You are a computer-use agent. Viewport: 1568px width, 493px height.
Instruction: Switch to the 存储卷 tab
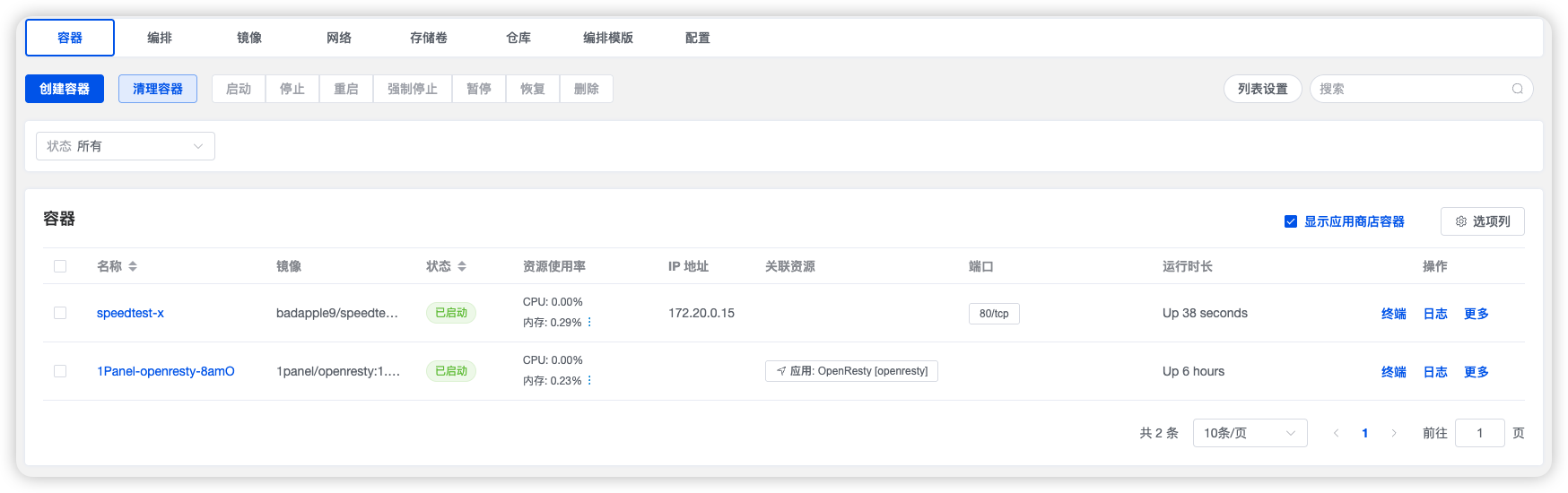[x=429, y=38]
